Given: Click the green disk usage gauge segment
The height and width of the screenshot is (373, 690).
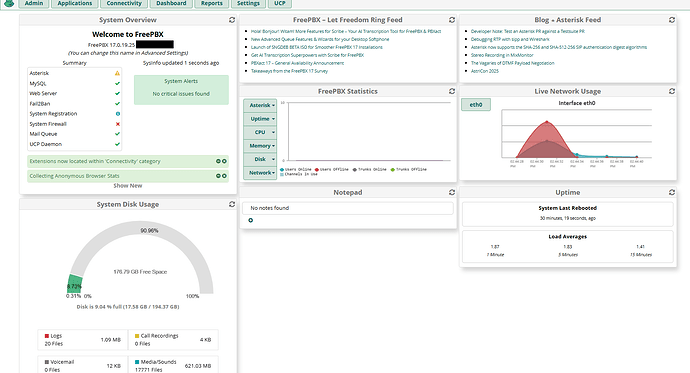Looking at the screenshot, I should click(x=75, y=284).
